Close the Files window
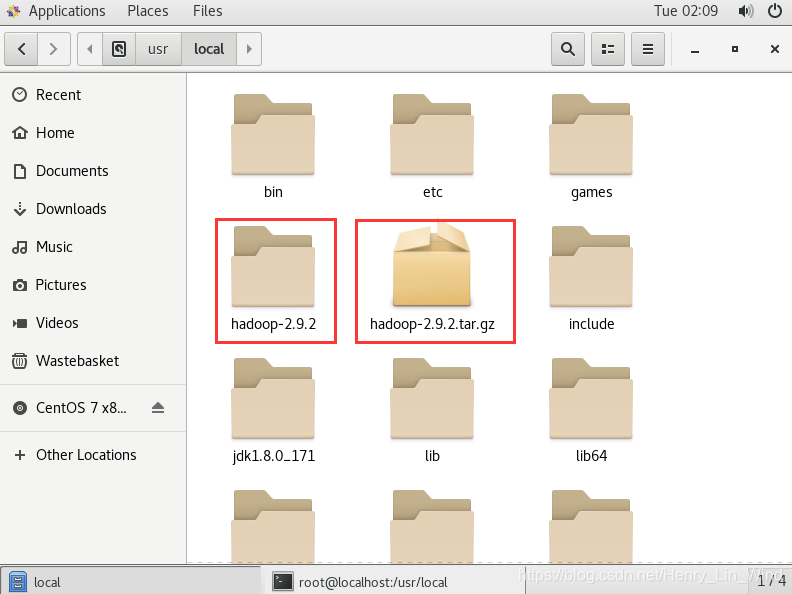 pos(775,50)
